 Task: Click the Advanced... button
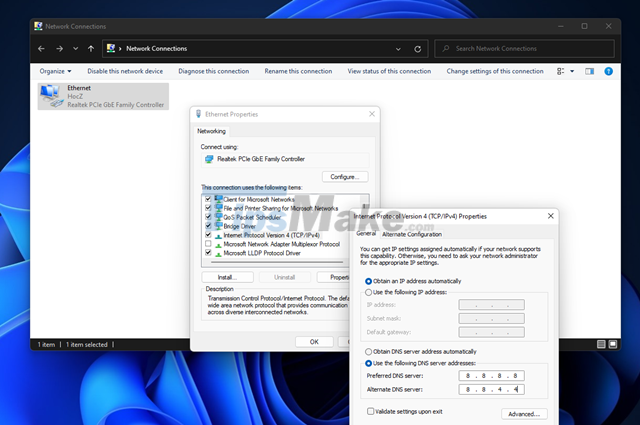pos(524,414)
